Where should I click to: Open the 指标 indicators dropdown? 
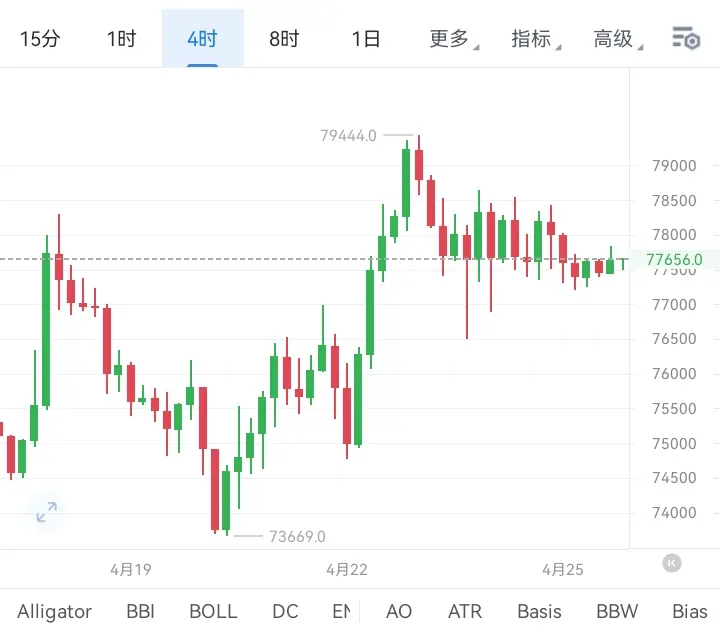point(536,39)
